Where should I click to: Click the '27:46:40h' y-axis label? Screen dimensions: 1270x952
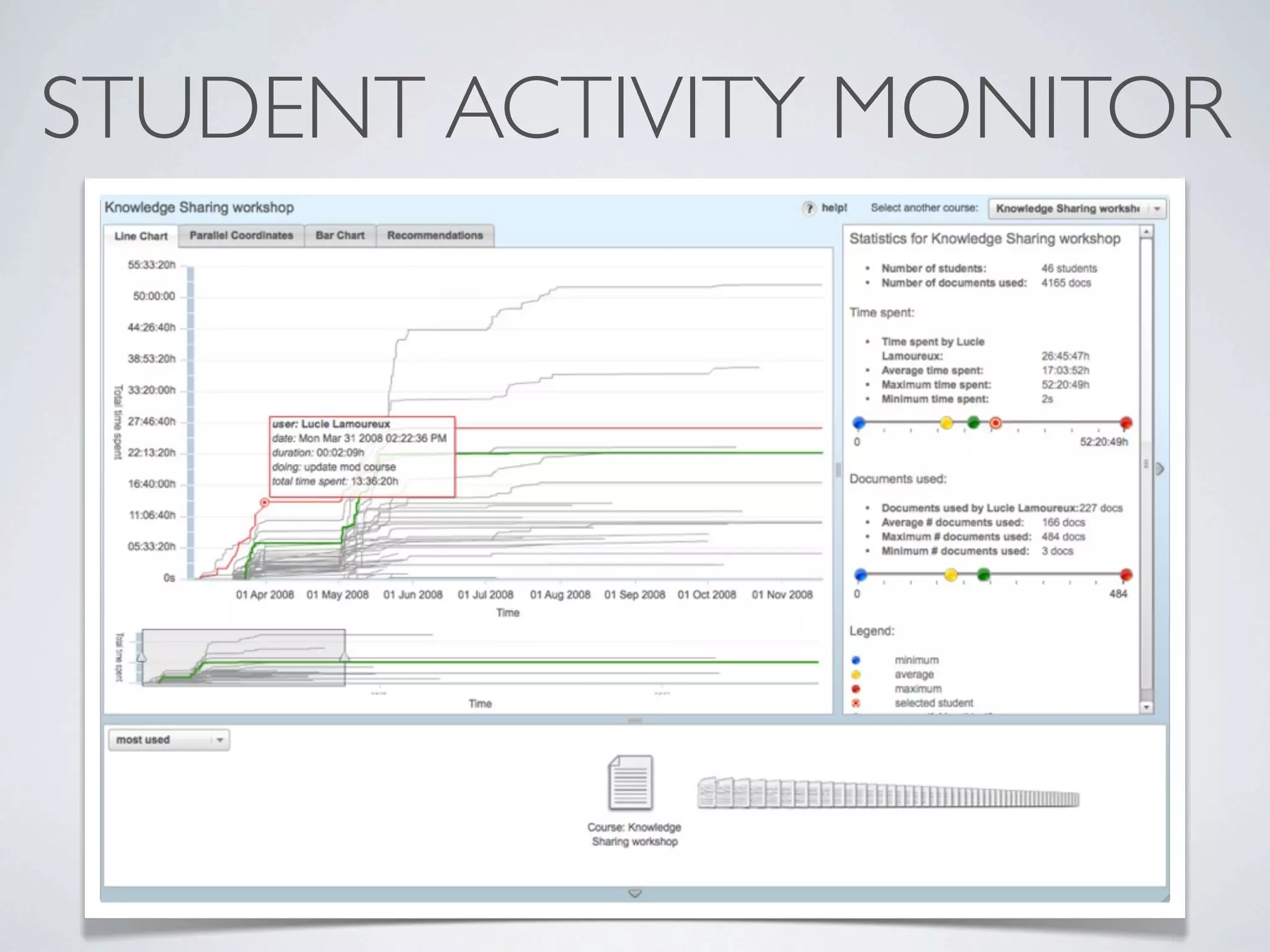pyautogui.click(x=151, y=421)
